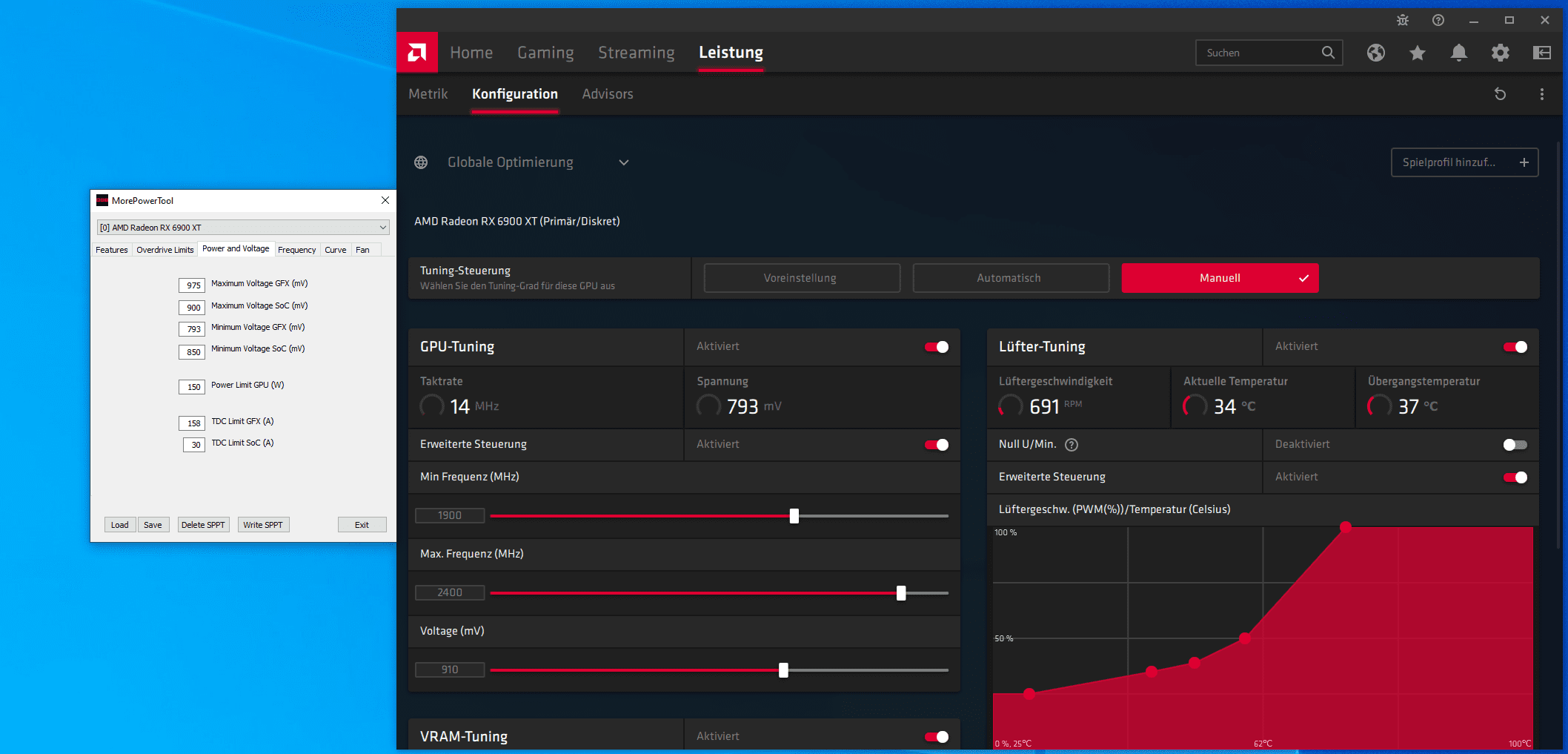Screen dimensions: 1568x754
Task: Click the Min Frequenz slider handle
Action: [794, 516]
